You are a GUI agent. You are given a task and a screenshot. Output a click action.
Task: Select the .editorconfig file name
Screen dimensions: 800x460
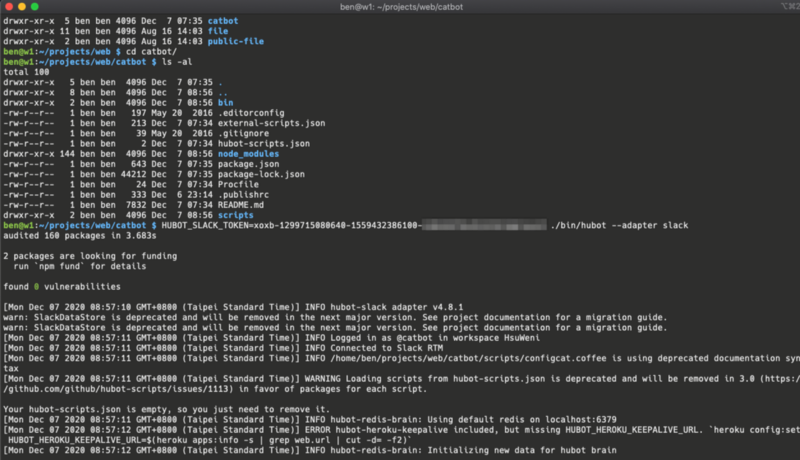pos(251,113)
